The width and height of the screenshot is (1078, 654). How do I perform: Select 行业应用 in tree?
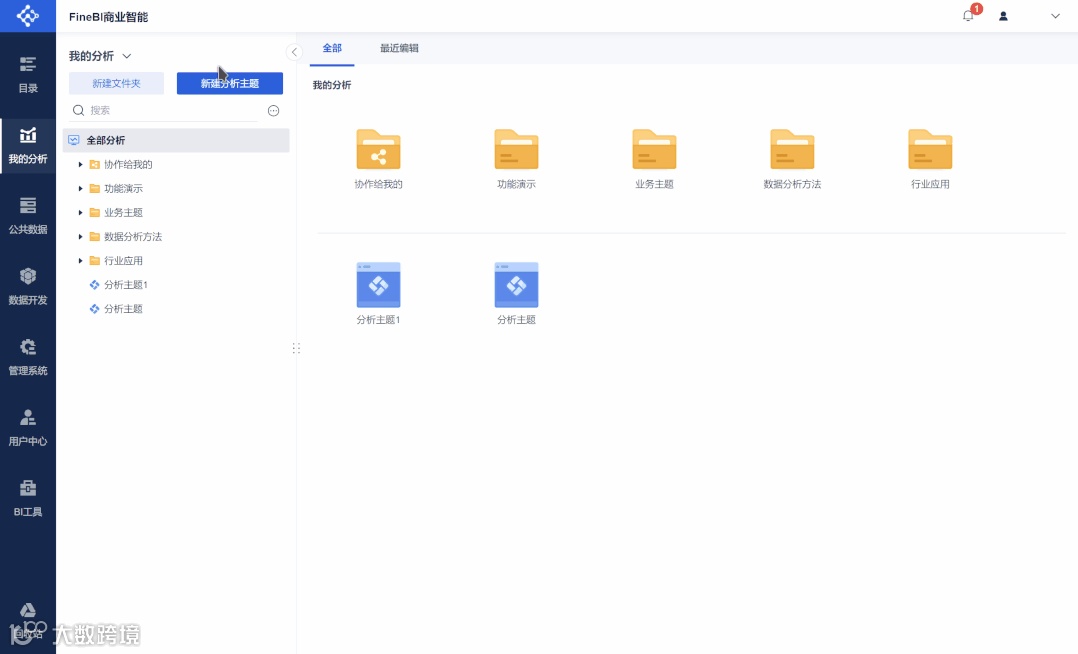[x=123, y=261]
